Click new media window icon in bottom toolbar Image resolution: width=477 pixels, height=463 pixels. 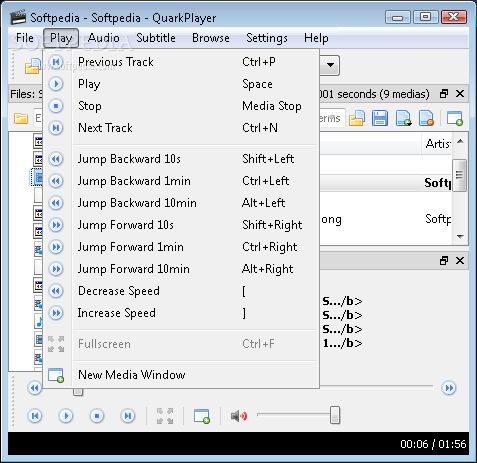point(202,416)
